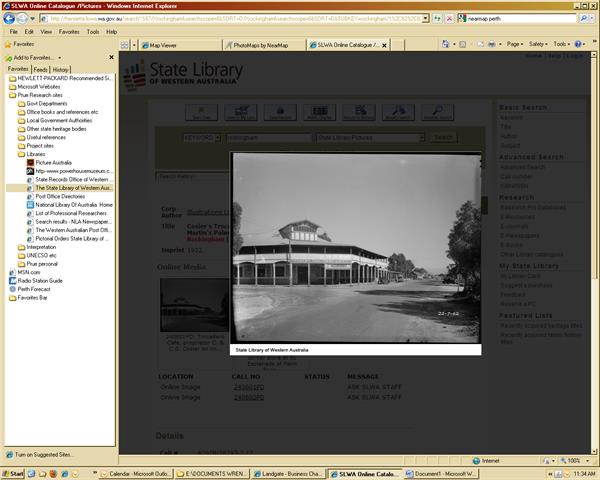
Task: Open the File menu
Action: 13,32
